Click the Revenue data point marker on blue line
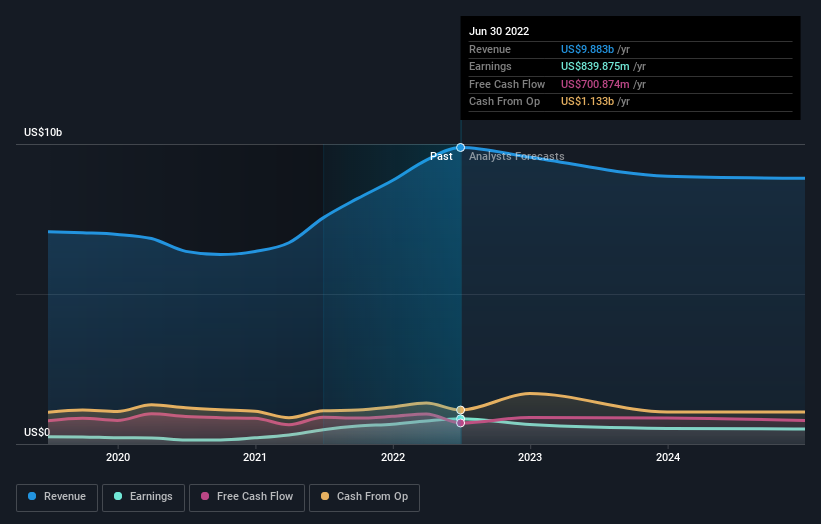821x524 pixels. pos(460,148)
